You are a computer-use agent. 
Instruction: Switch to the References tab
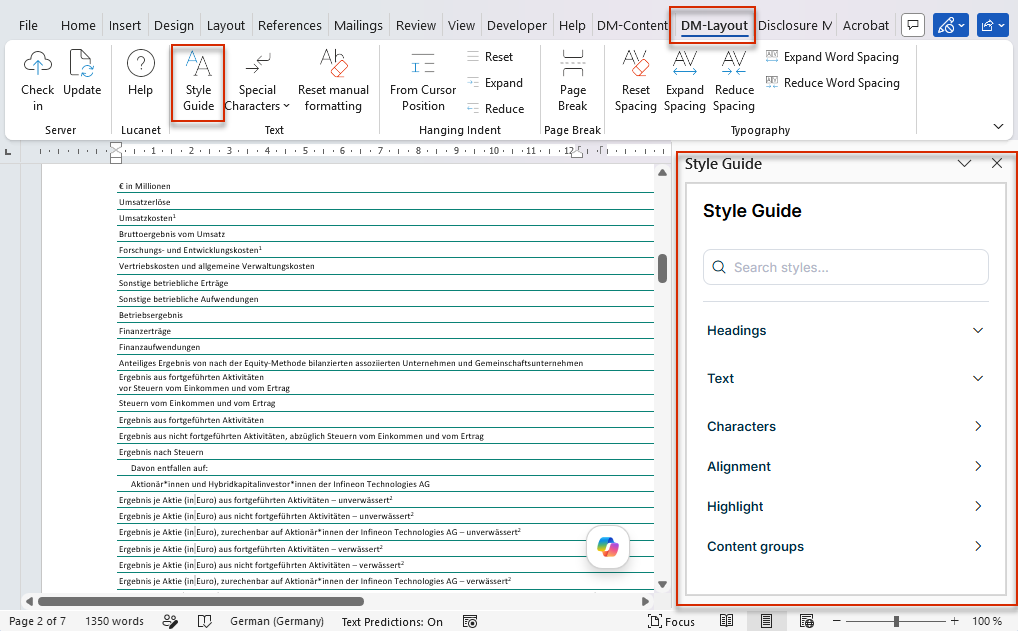pos(290,25)
